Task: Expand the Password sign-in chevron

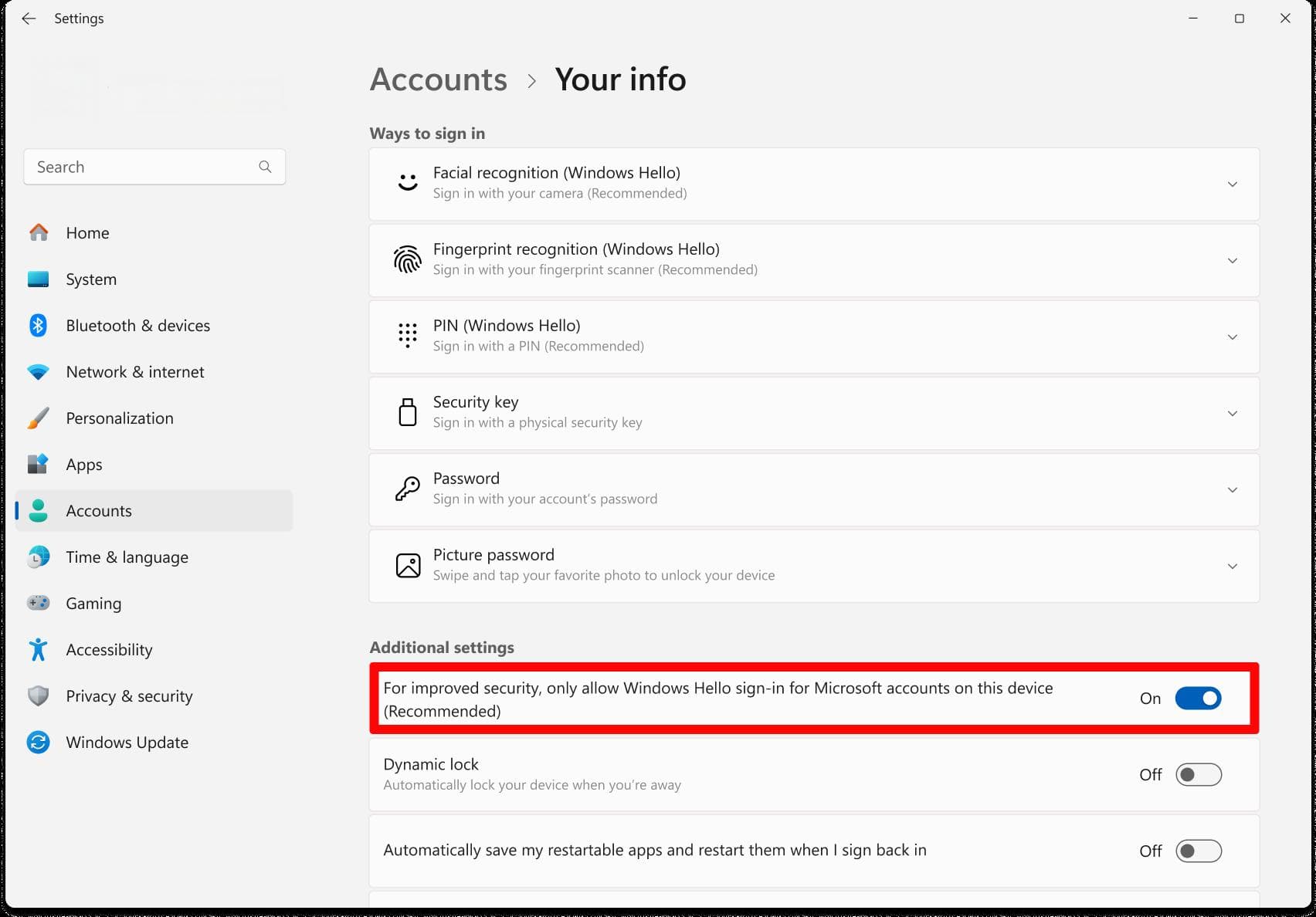Action: 1233,489
